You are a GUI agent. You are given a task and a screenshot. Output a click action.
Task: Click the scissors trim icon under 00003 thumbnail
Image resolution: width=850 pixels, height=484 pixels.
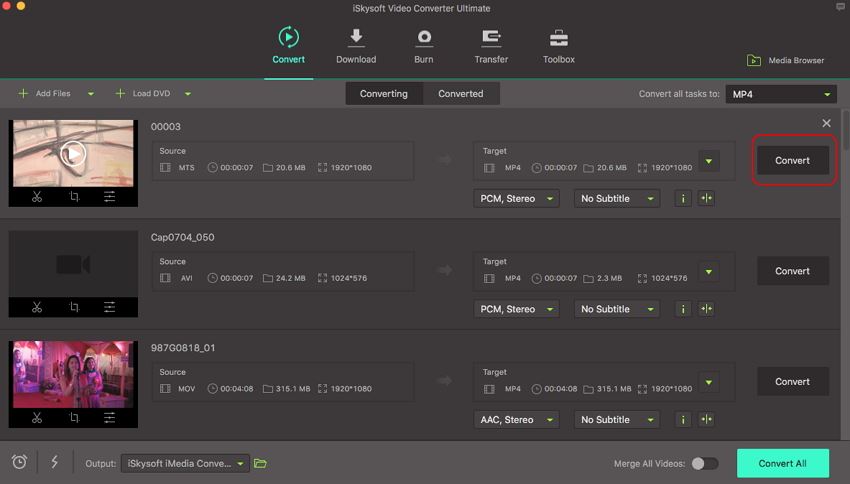pos(37,197)
